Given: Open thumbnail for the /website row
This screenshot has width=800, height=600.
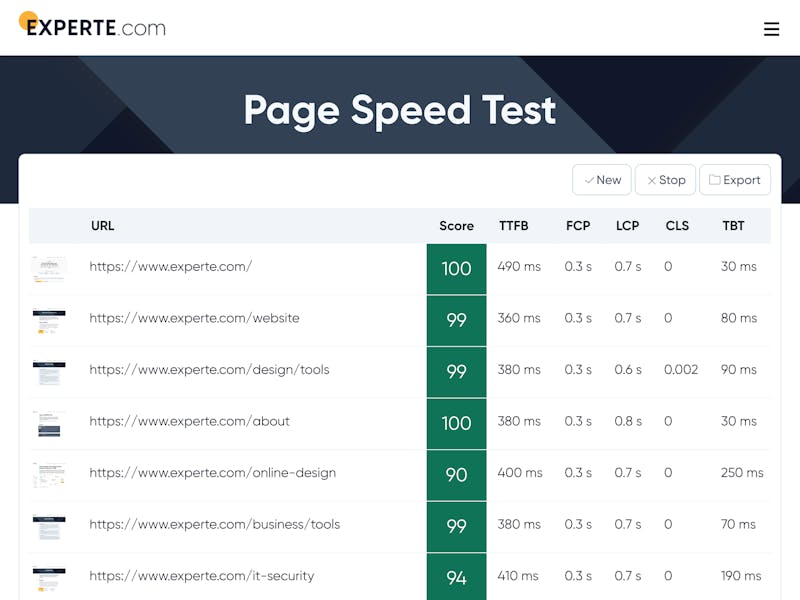Looking at the screenshot, I should (49, 321).
